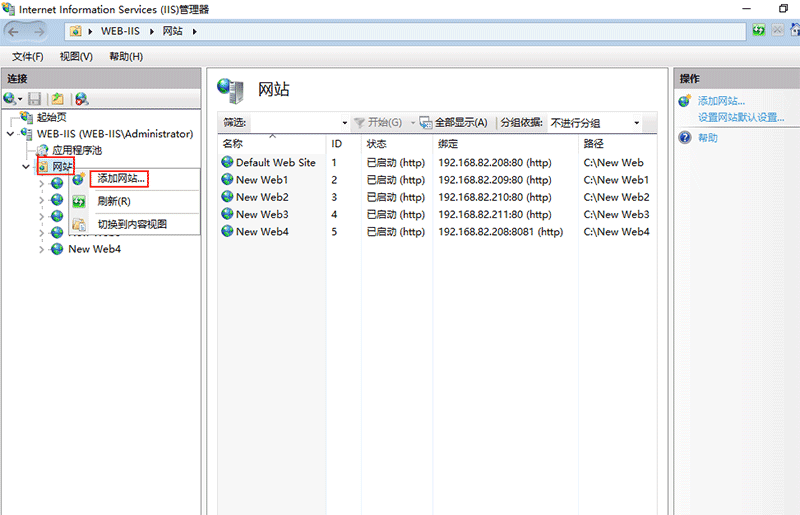Click the content view icon in the context menu

pos(79,224)
